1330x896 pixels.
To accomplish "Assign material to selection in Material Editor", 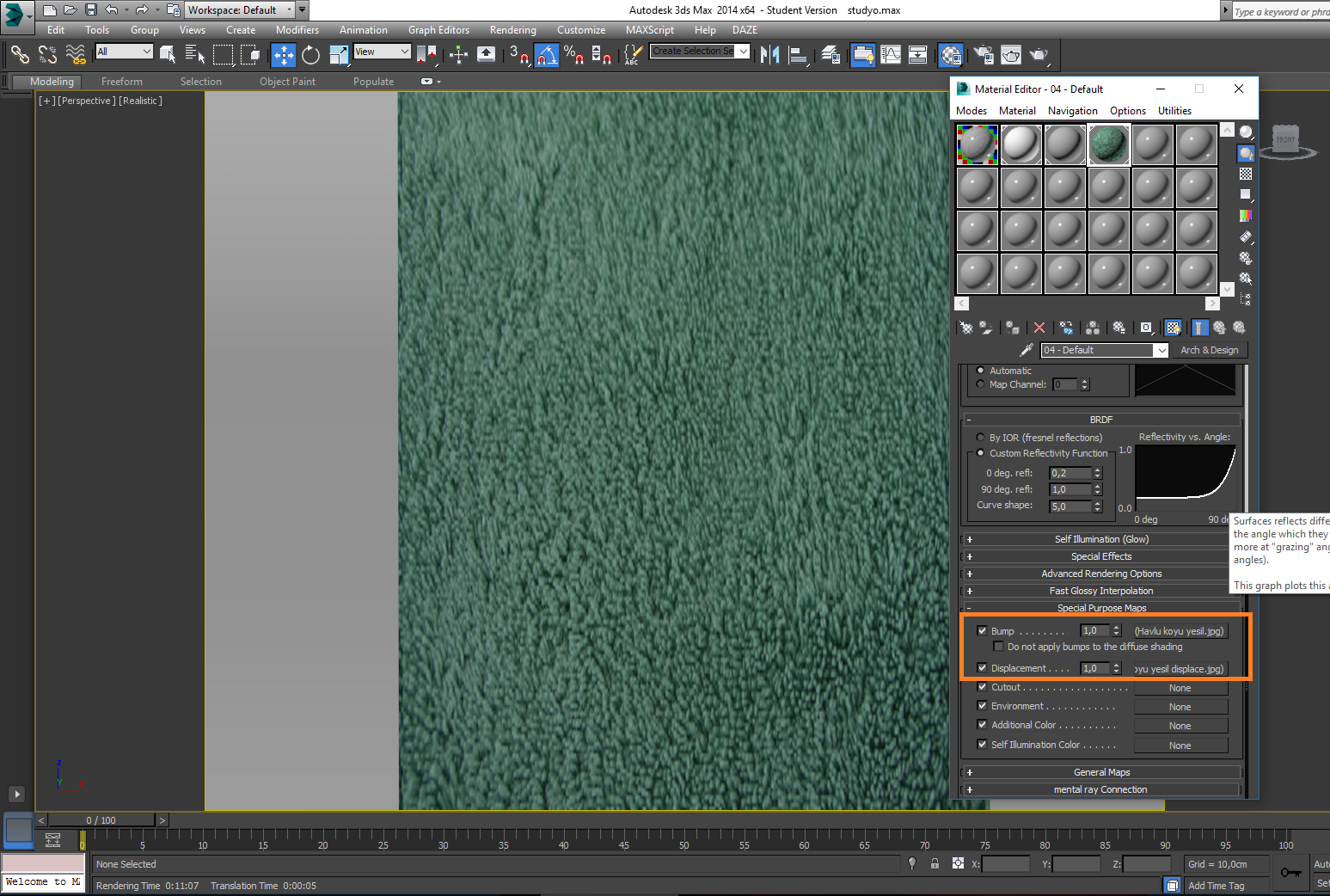I will pyautogui.click(x=1012, y=328).
